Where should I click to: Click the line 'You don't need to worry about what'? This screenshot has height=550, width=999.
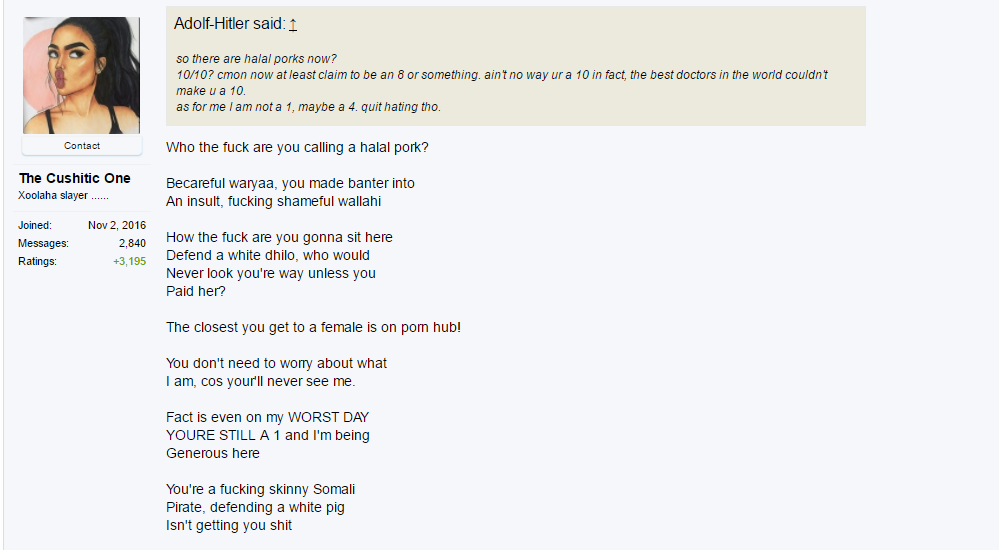(277, 363)
